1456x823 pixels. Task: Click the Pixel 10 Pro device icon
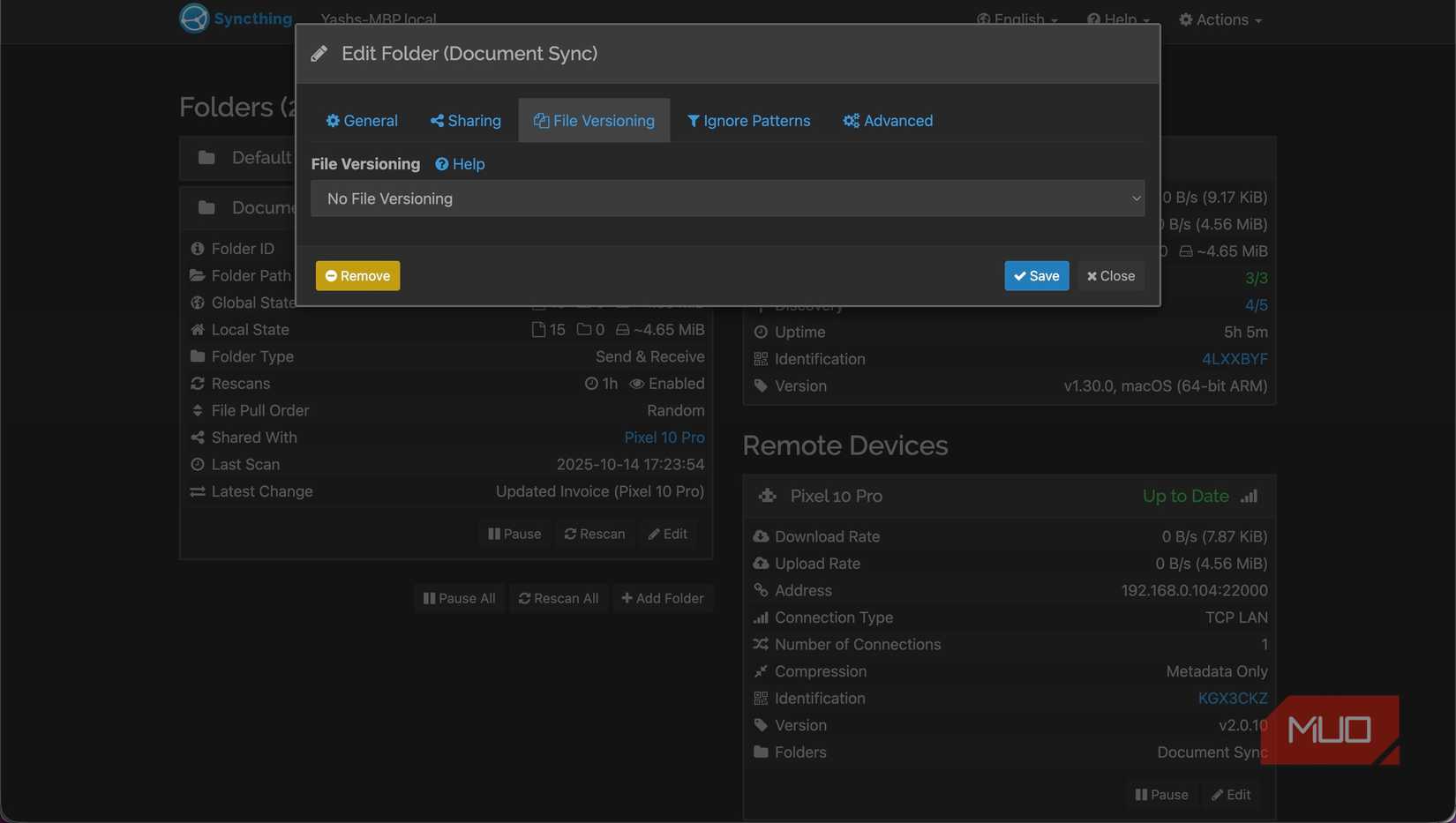point(767,496)
